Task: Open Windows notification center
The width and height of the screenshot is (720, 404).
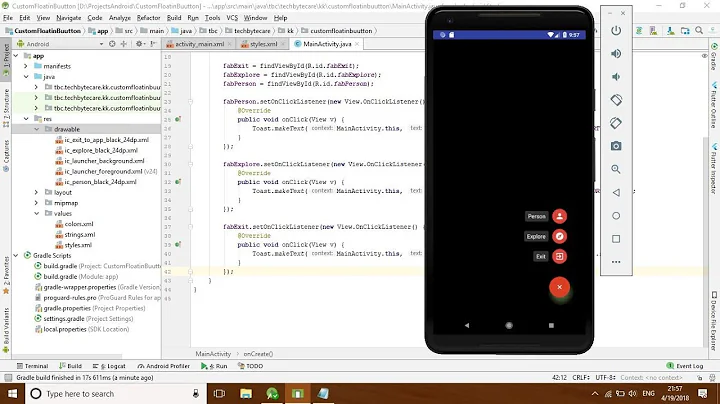Action: click(x=703, y=393)
